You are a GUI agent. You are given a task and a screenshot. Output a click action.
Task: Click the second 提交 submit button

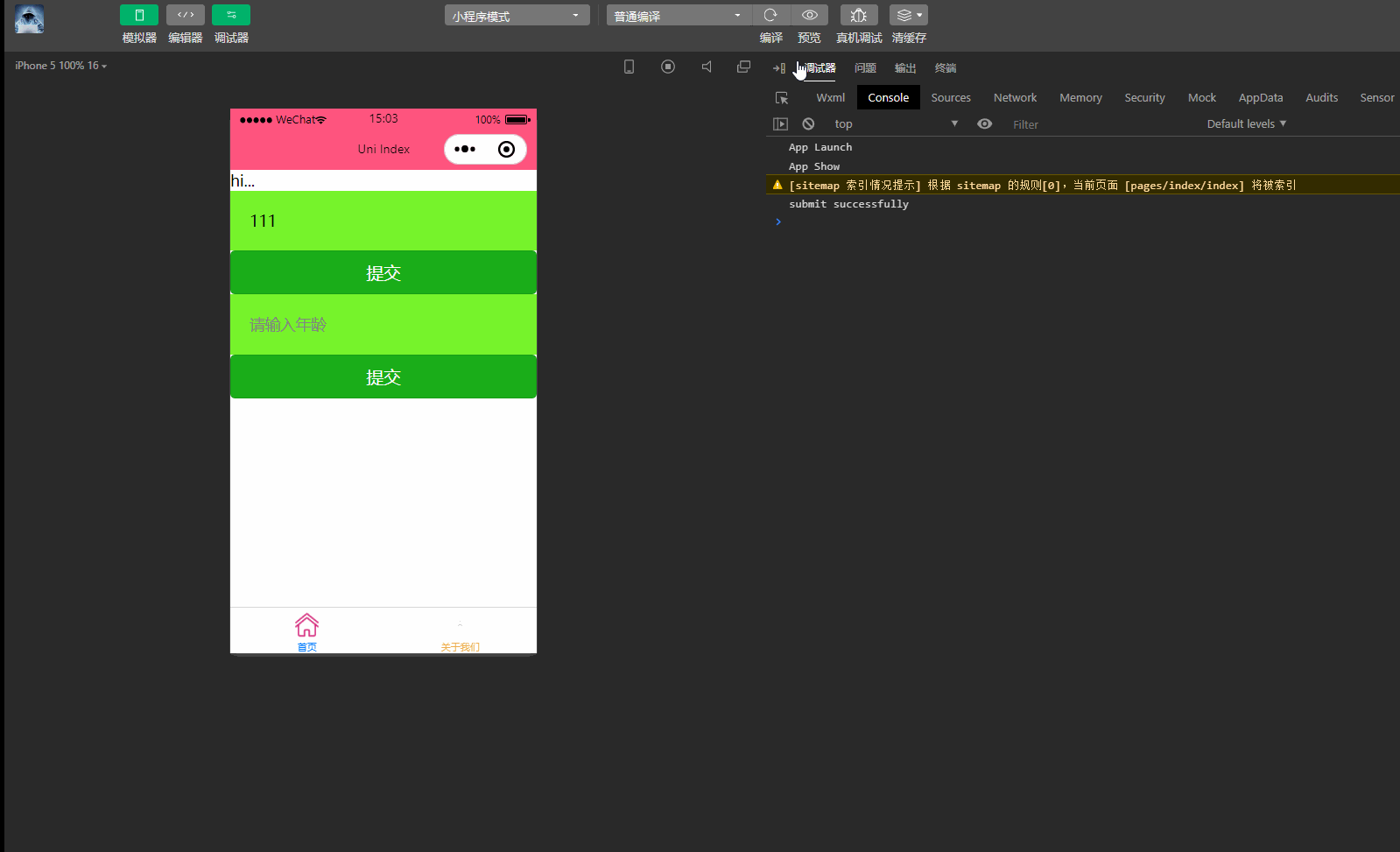tap(383, 377)
